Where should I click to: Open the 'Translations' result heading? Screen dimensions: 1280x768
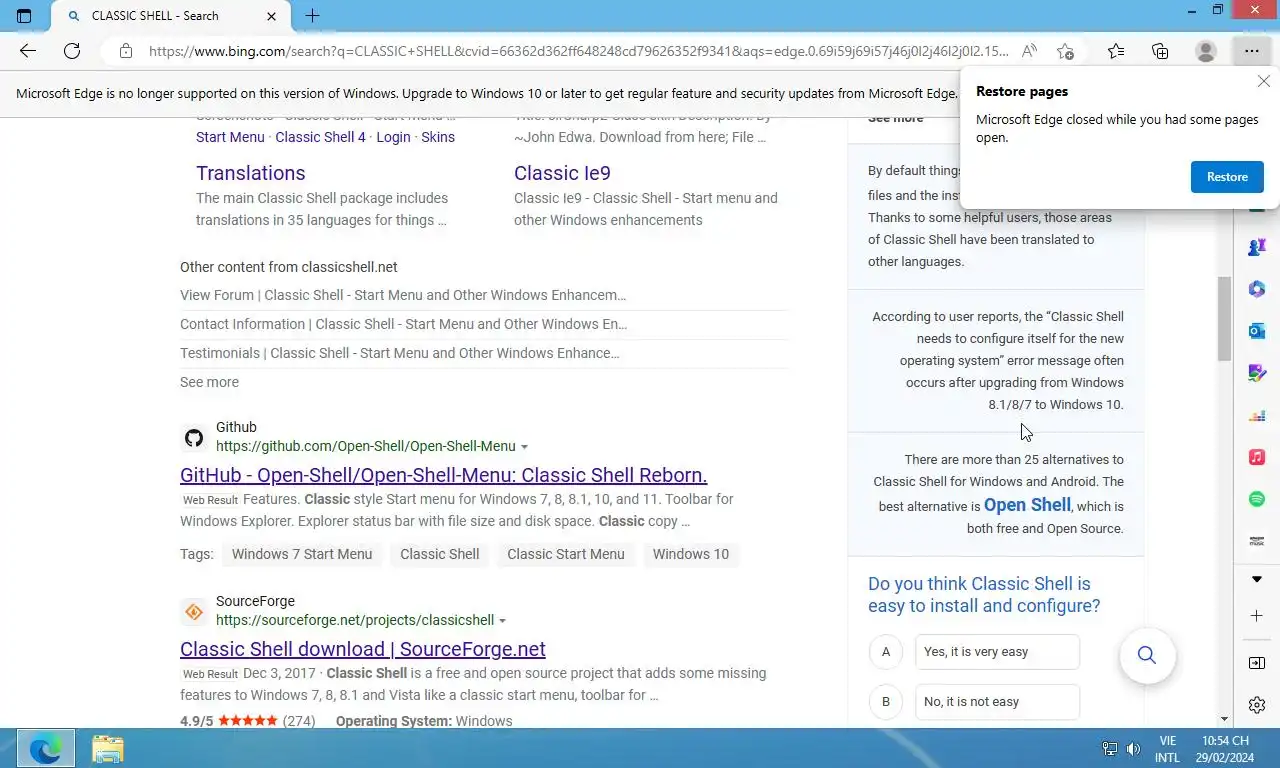[250, 173]
